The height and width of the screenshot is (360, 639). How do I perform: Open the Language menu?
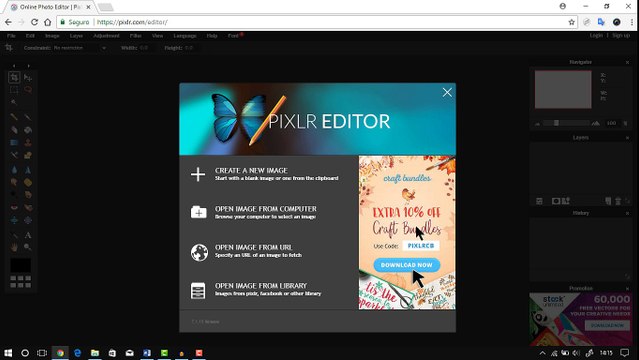[x=185, y=36]
